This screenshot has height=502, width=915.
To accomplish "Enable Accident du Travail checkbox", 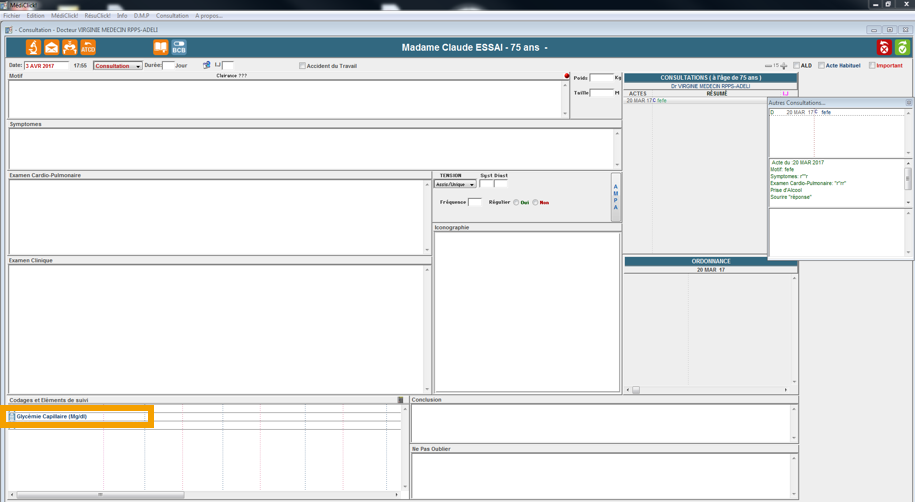I will coord(303,66).
